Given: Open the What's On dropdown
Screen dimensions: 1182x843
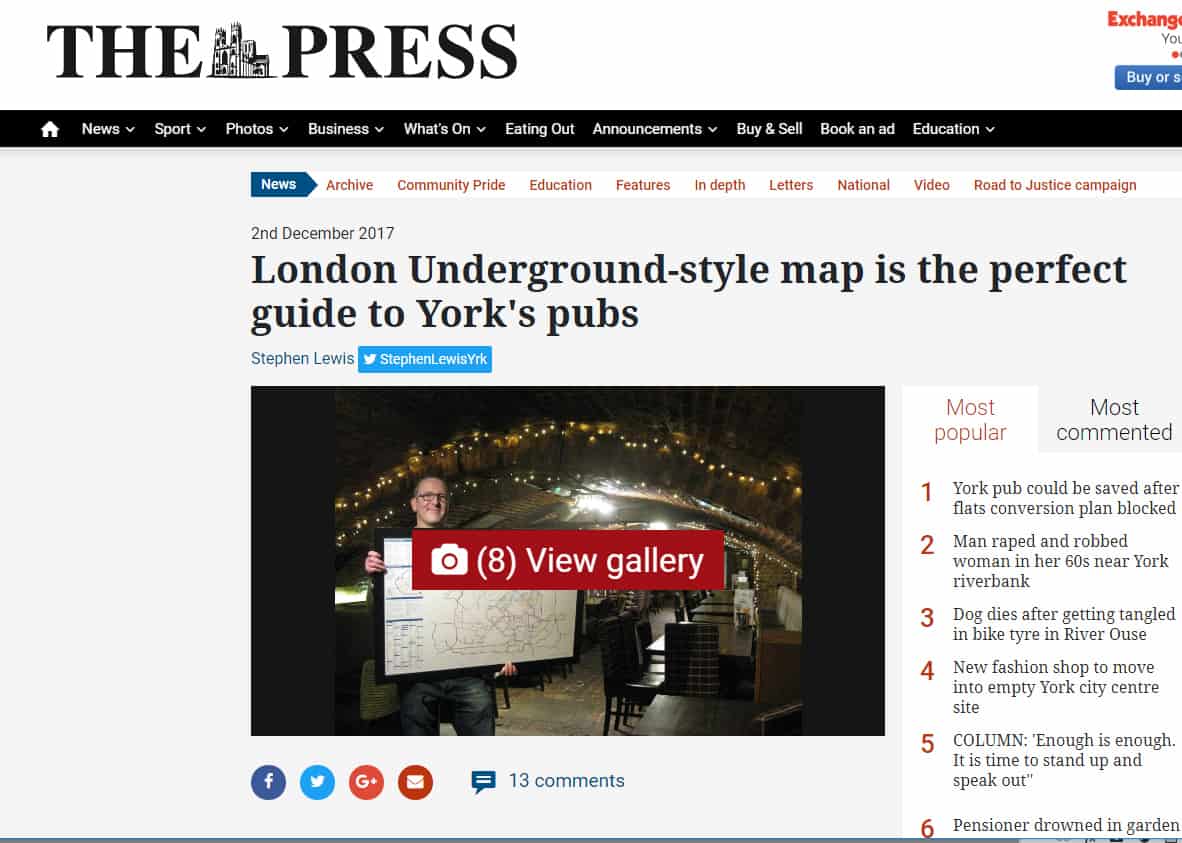Looking at the screenshot, I should pos(444,129).
